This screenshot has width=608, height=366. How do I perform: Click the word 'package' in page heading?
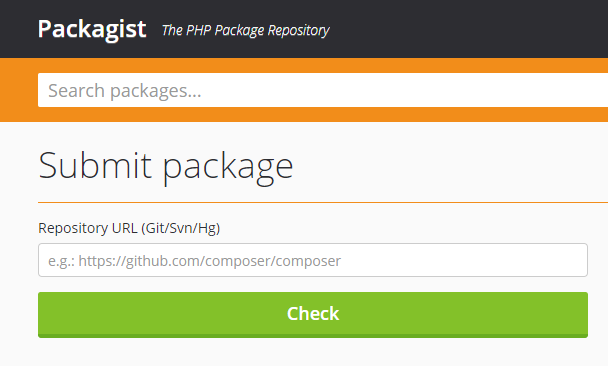coord(228,169)
